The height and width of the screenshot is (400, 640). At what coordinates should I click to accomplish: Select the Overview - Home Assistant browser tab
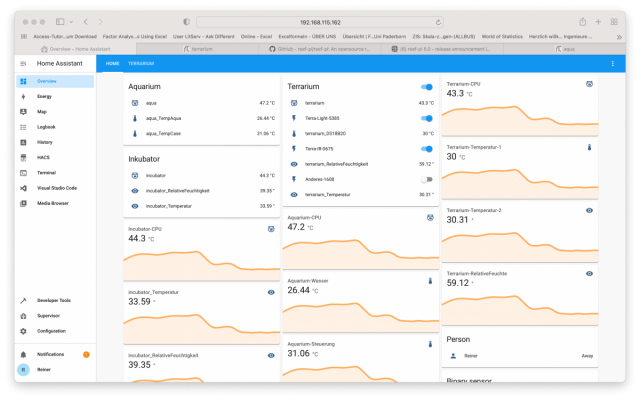pyautogui.click(x=76, y=49)
